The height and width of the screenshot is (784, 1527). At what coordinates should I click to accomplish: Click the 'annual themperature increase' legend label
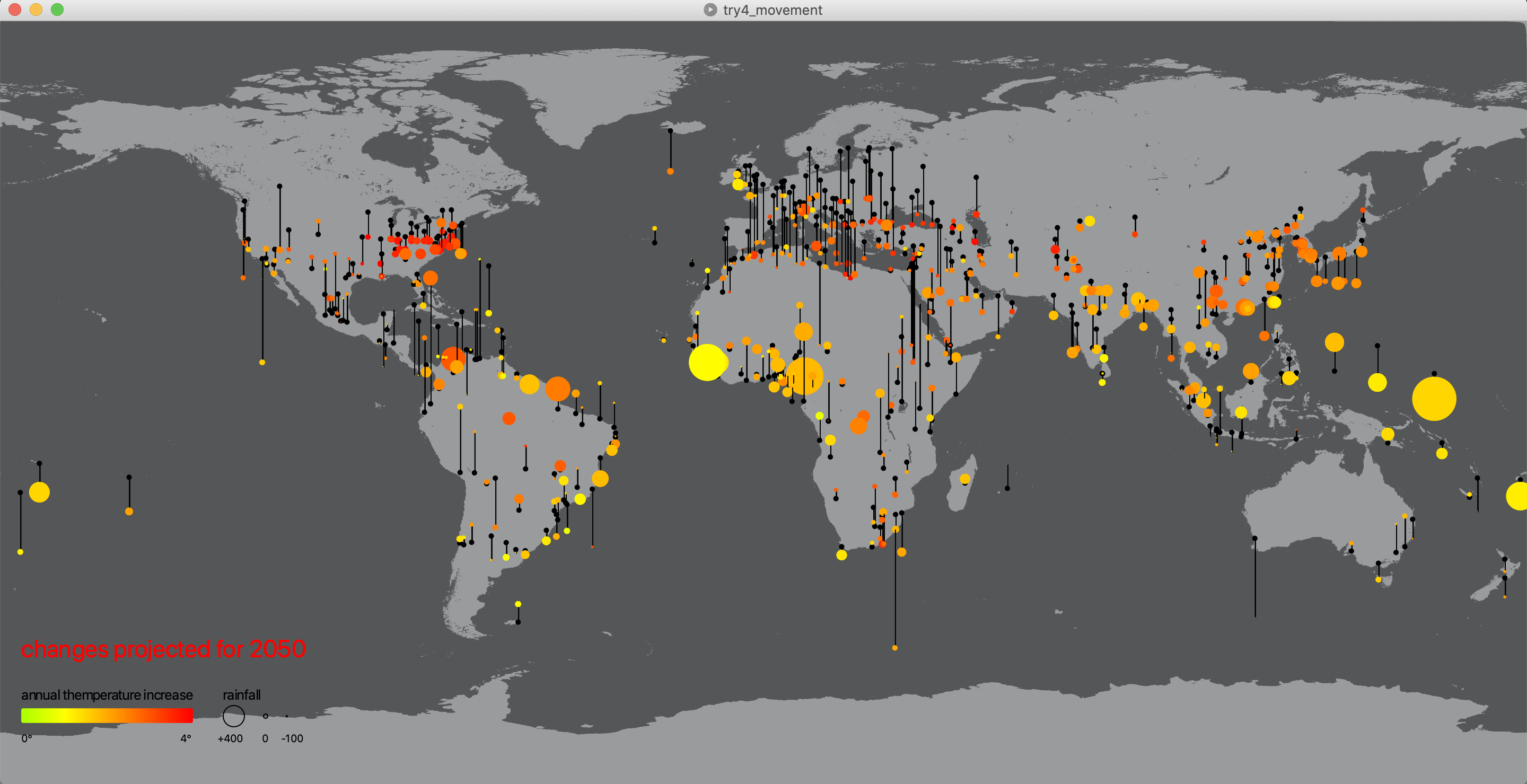(107, 694)
